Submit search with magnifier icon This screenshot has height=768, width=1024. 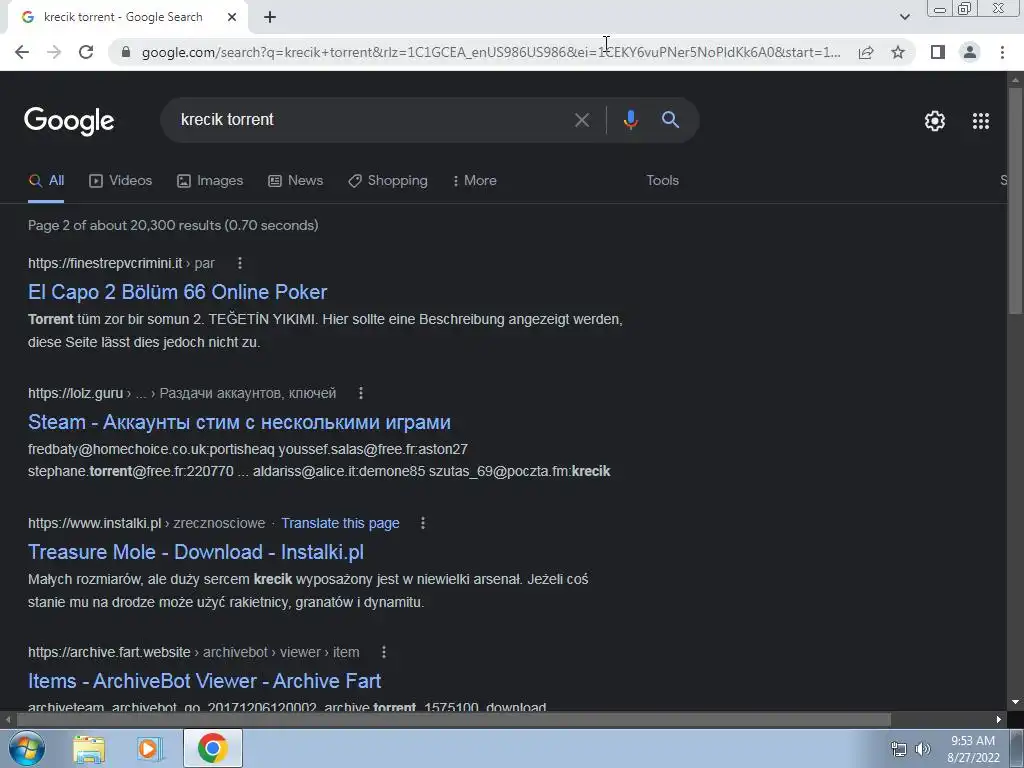tap(670, 120)
